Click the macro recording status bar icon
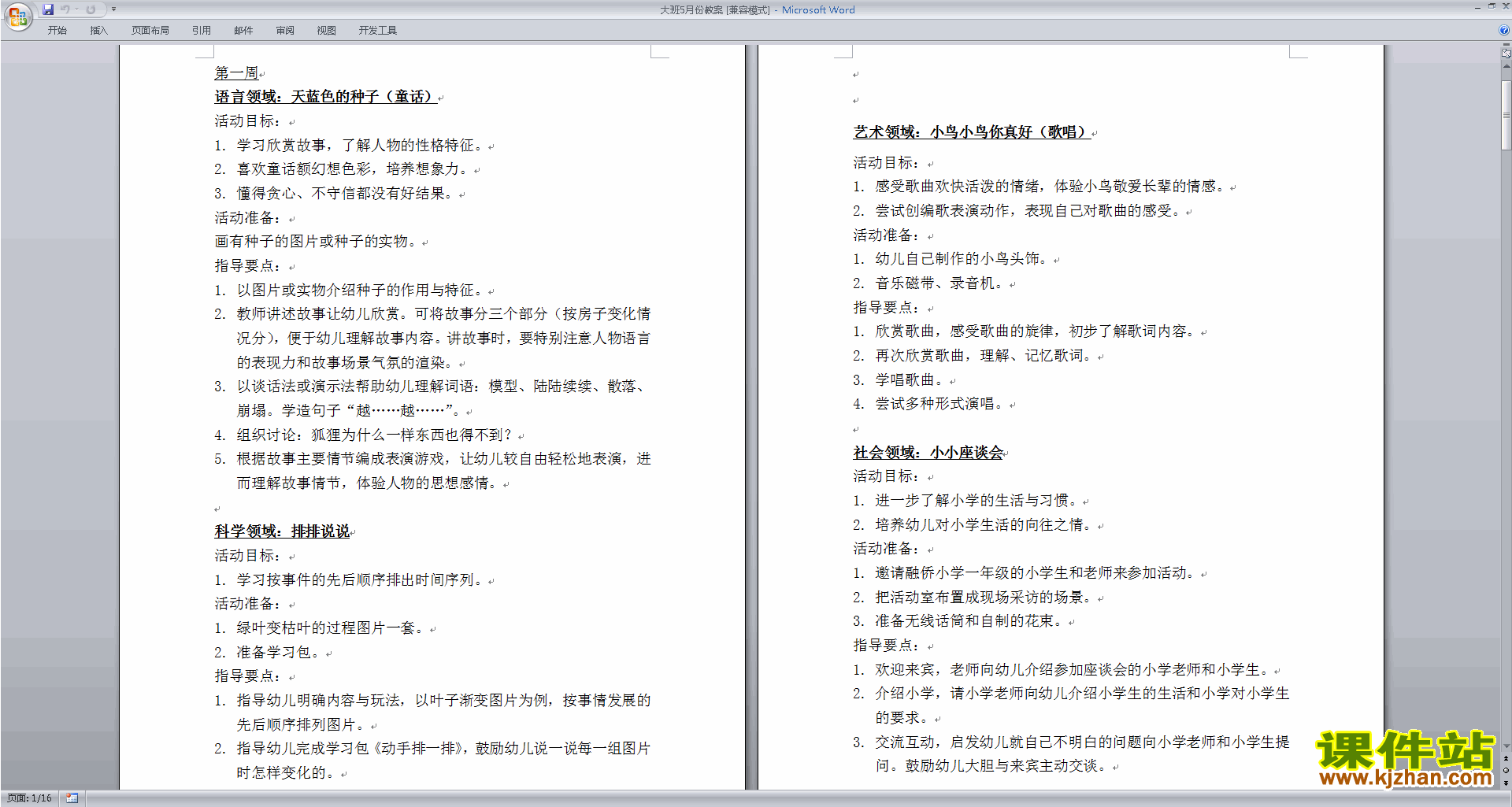Viewport: 1512px width, 807px height. pyautogui.click(x=72, y=798)
